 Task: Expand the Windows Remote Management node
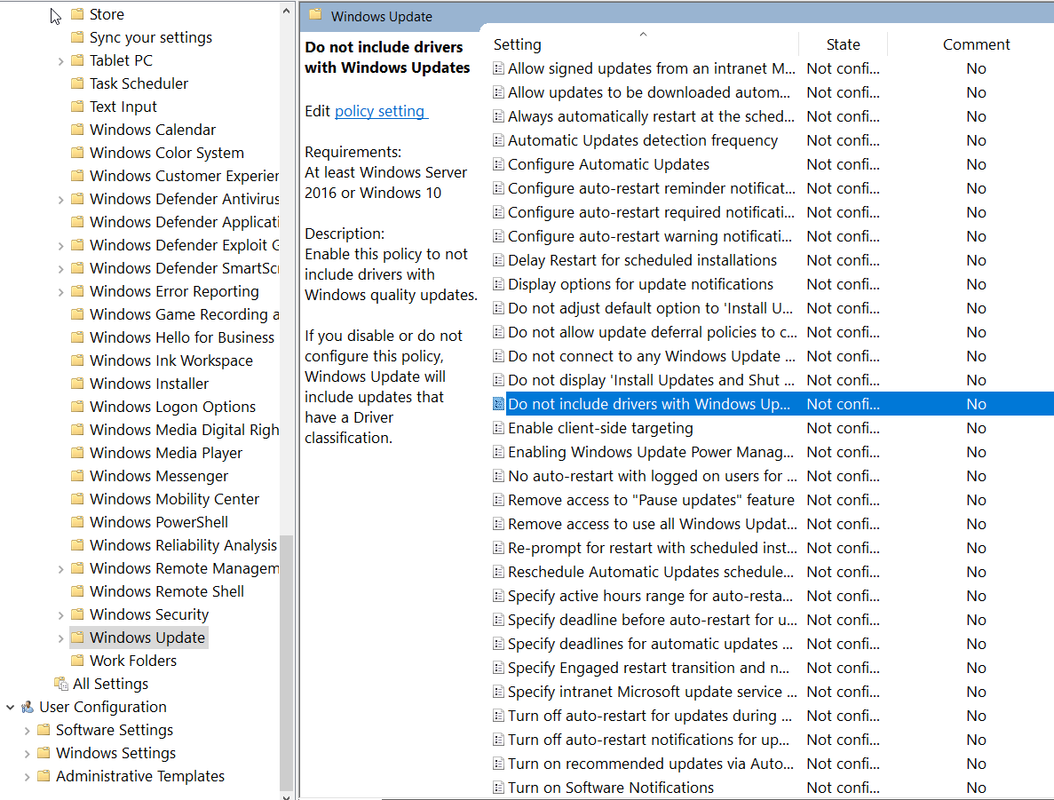click(x=60, y=569)
